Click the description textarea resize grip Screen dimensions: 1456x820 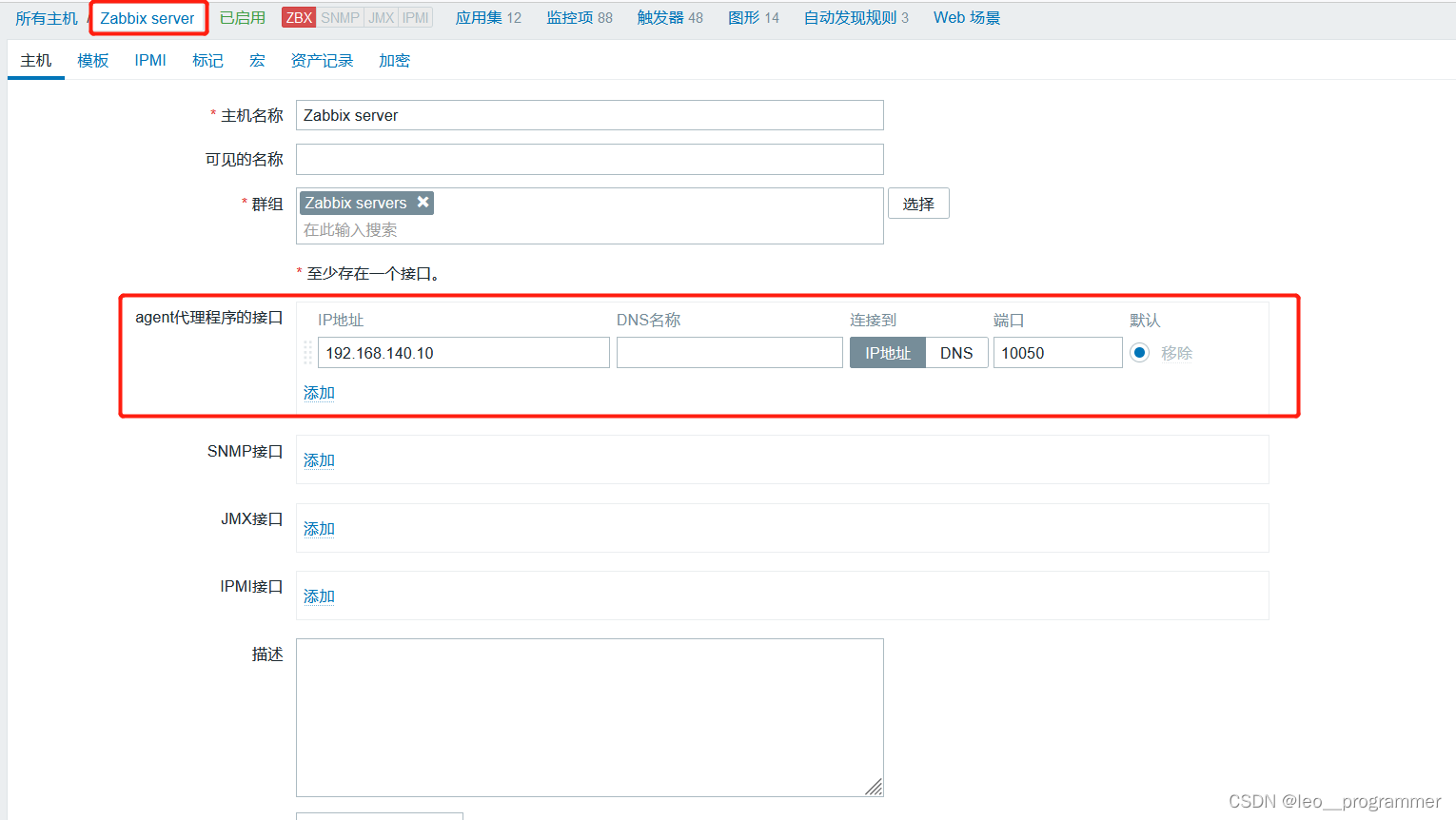pyautogui.click(x=874, y=787)
